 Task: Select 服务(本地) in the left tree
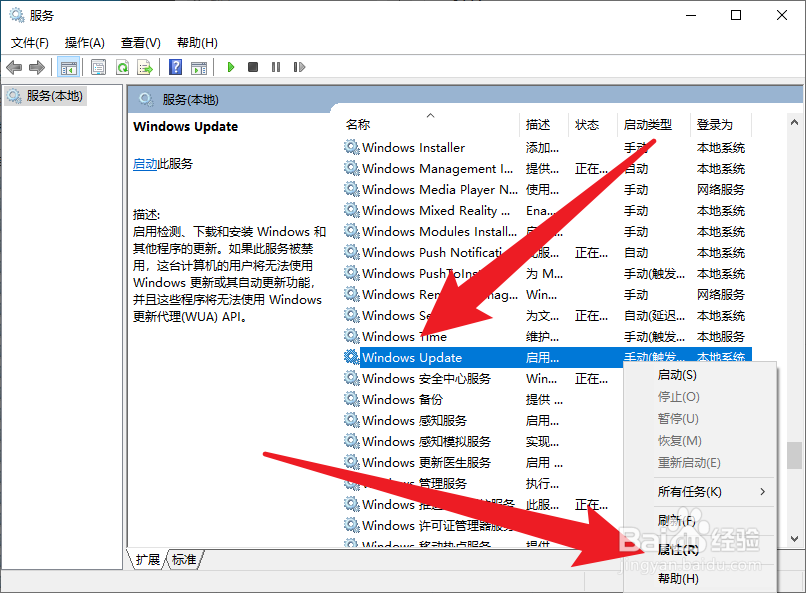coord(45,96)
